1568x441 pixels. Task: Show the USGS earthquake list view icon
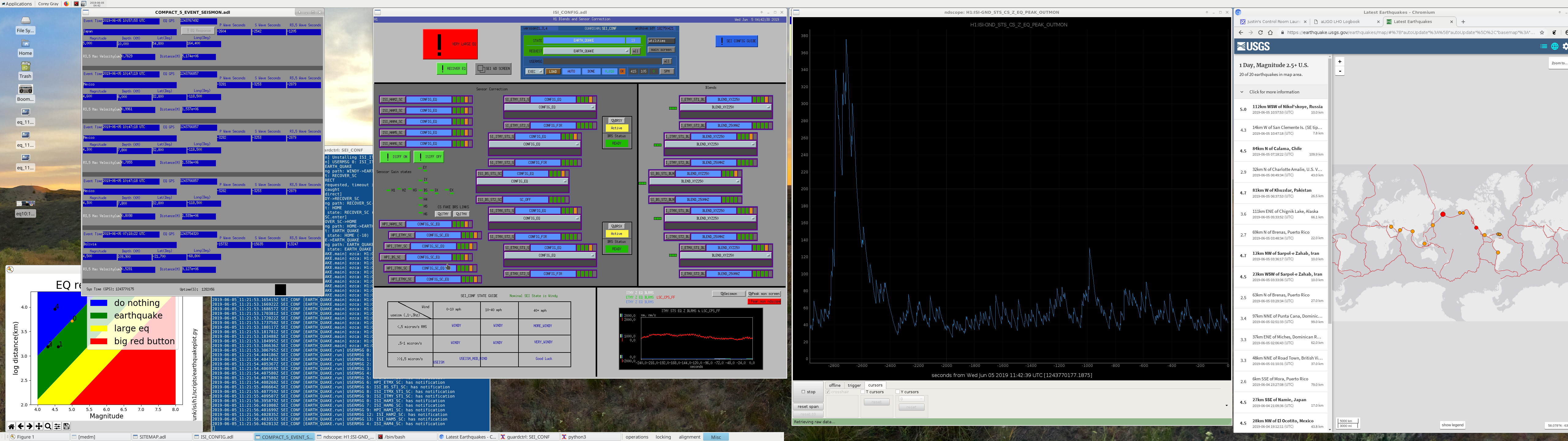[x=1543, y=46]
